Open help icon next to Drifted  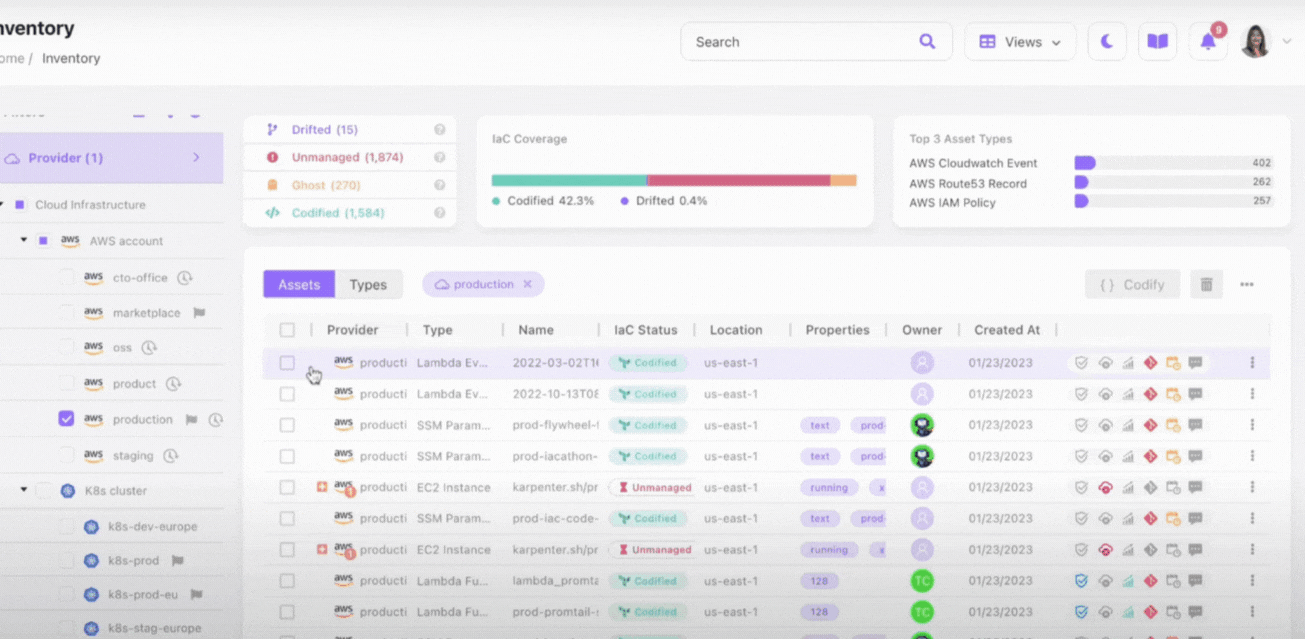[x=439, y=130]
